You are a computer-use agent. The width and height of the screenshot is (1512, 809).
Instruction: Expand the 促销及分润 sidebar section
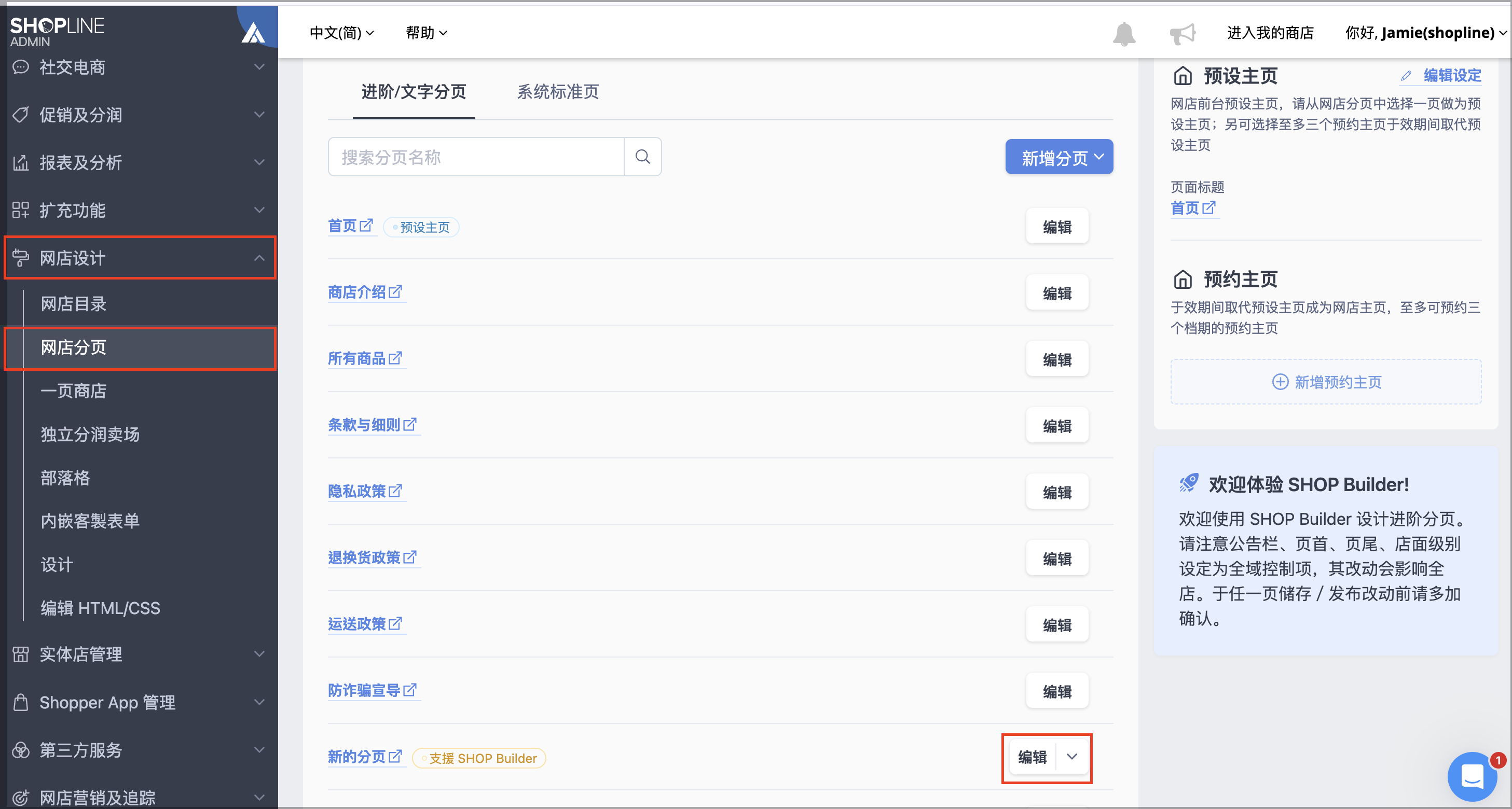click(x=139, y=115)
